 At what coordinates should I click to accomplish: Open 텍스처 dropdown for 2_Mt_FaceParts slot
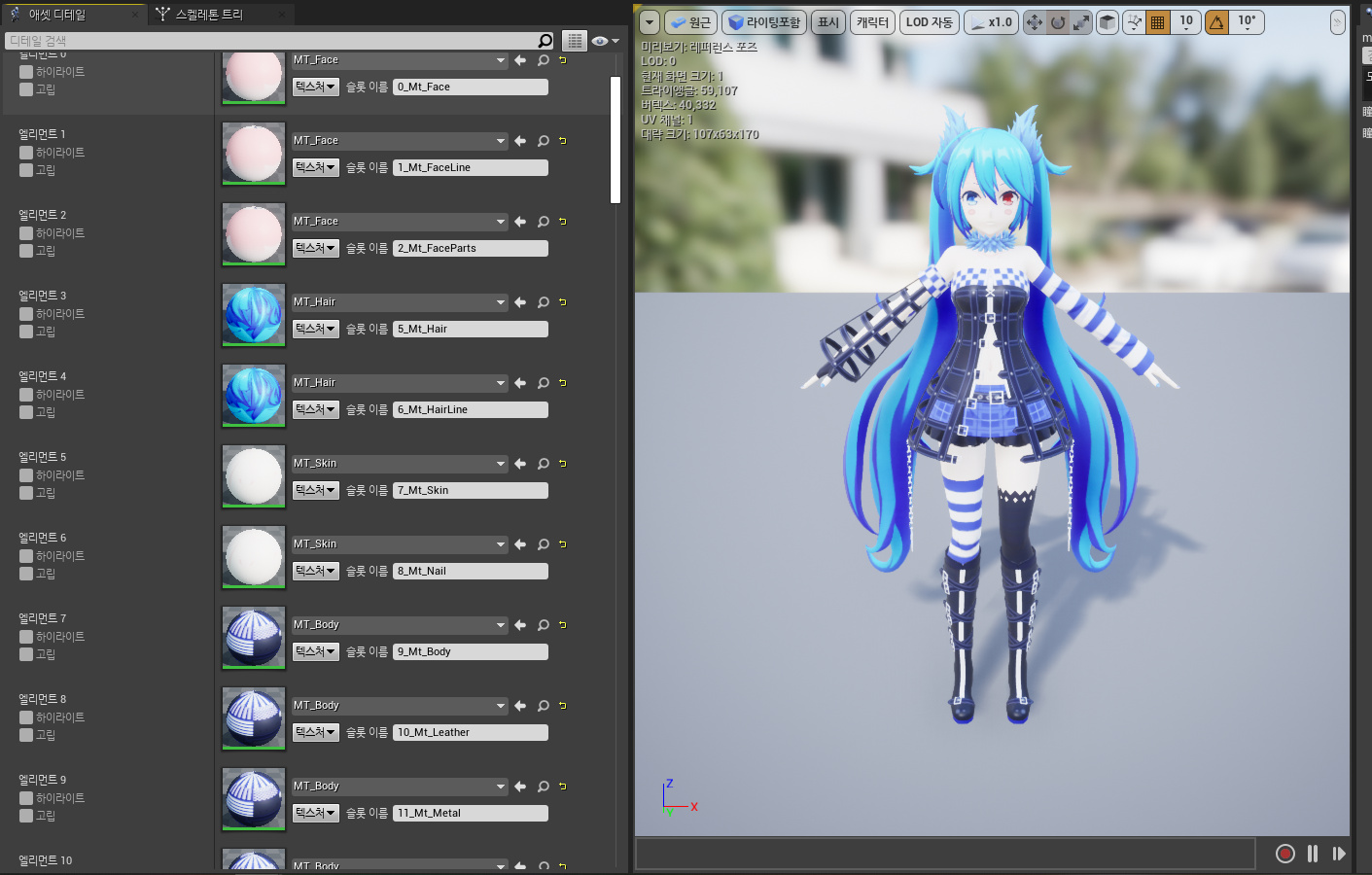click(316, 249)
